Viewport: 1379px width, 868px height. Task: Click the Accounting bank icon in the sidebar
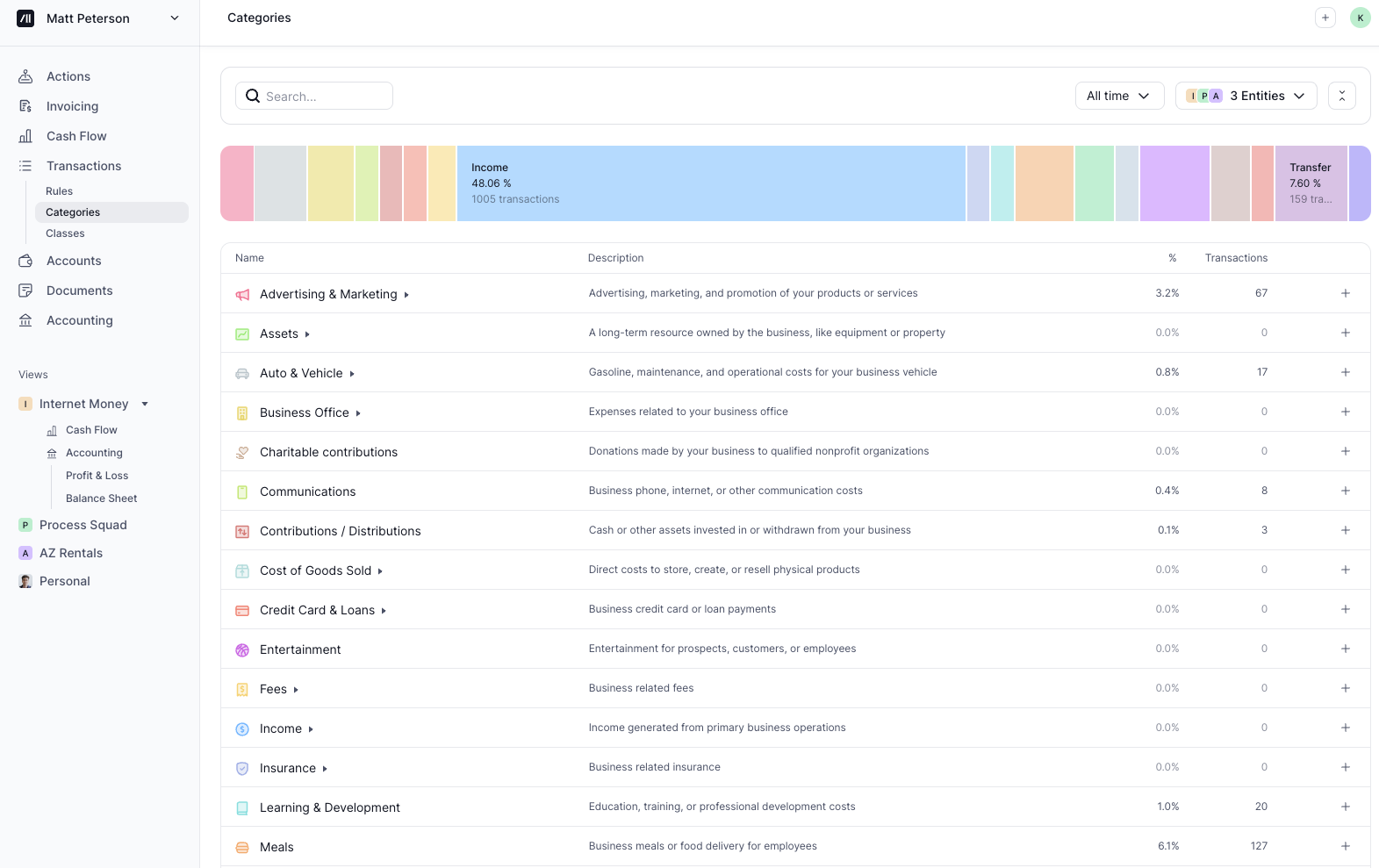pos(25,320)
